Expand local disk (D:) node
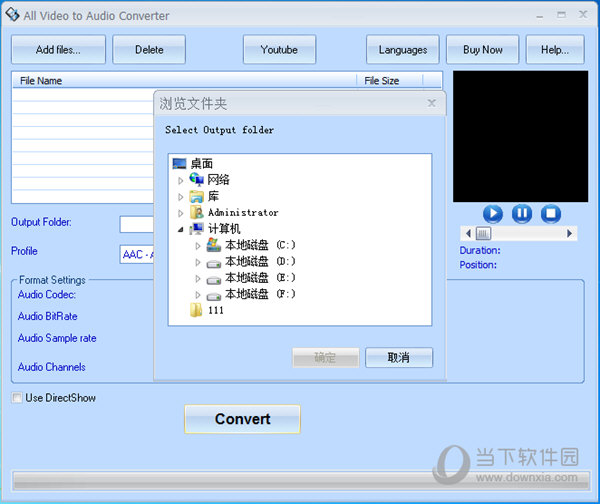This screenshot has width=600, height=504. click(197, 262)
